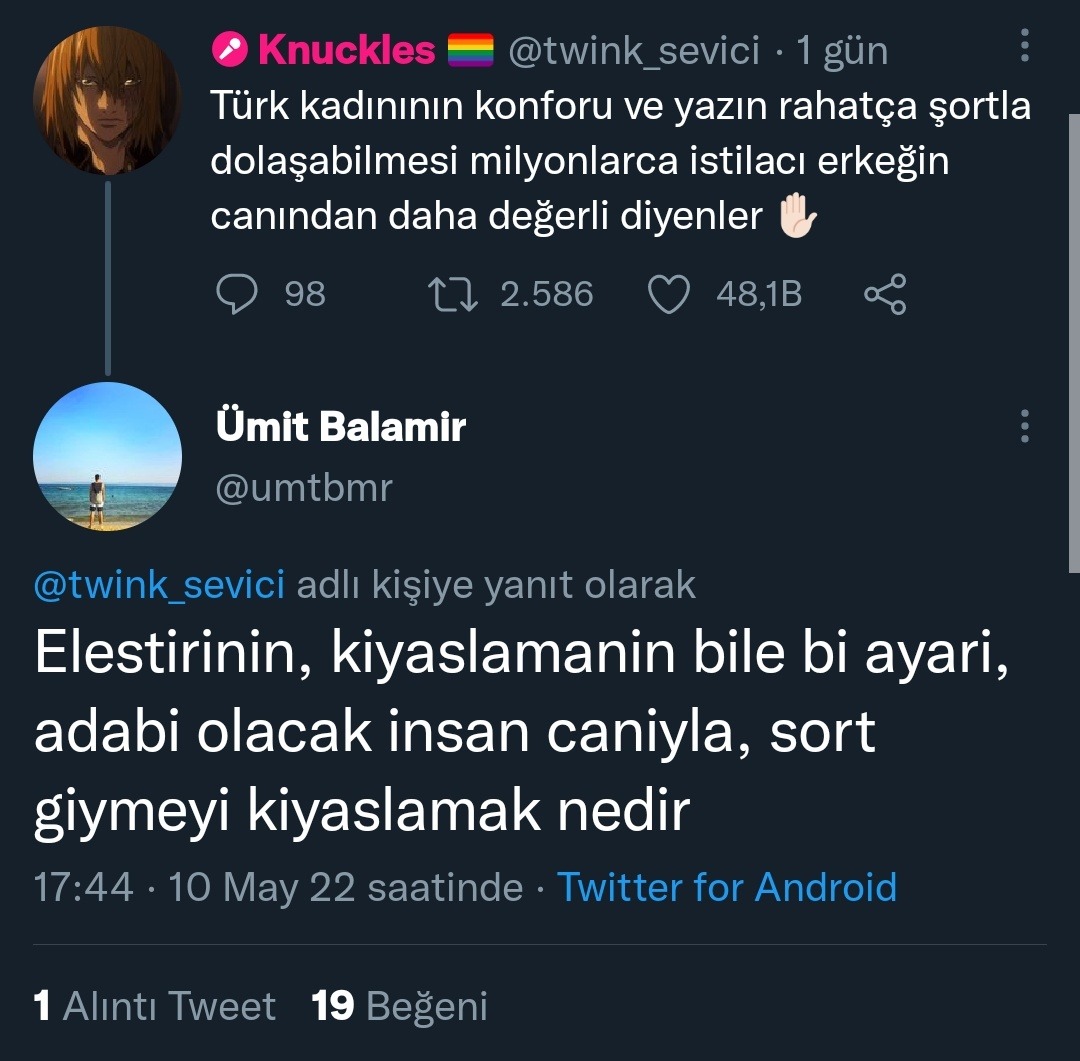Click the reply speech bubble icon
This screenshot has height=1061, width=1080.
(x=236, y=293)
